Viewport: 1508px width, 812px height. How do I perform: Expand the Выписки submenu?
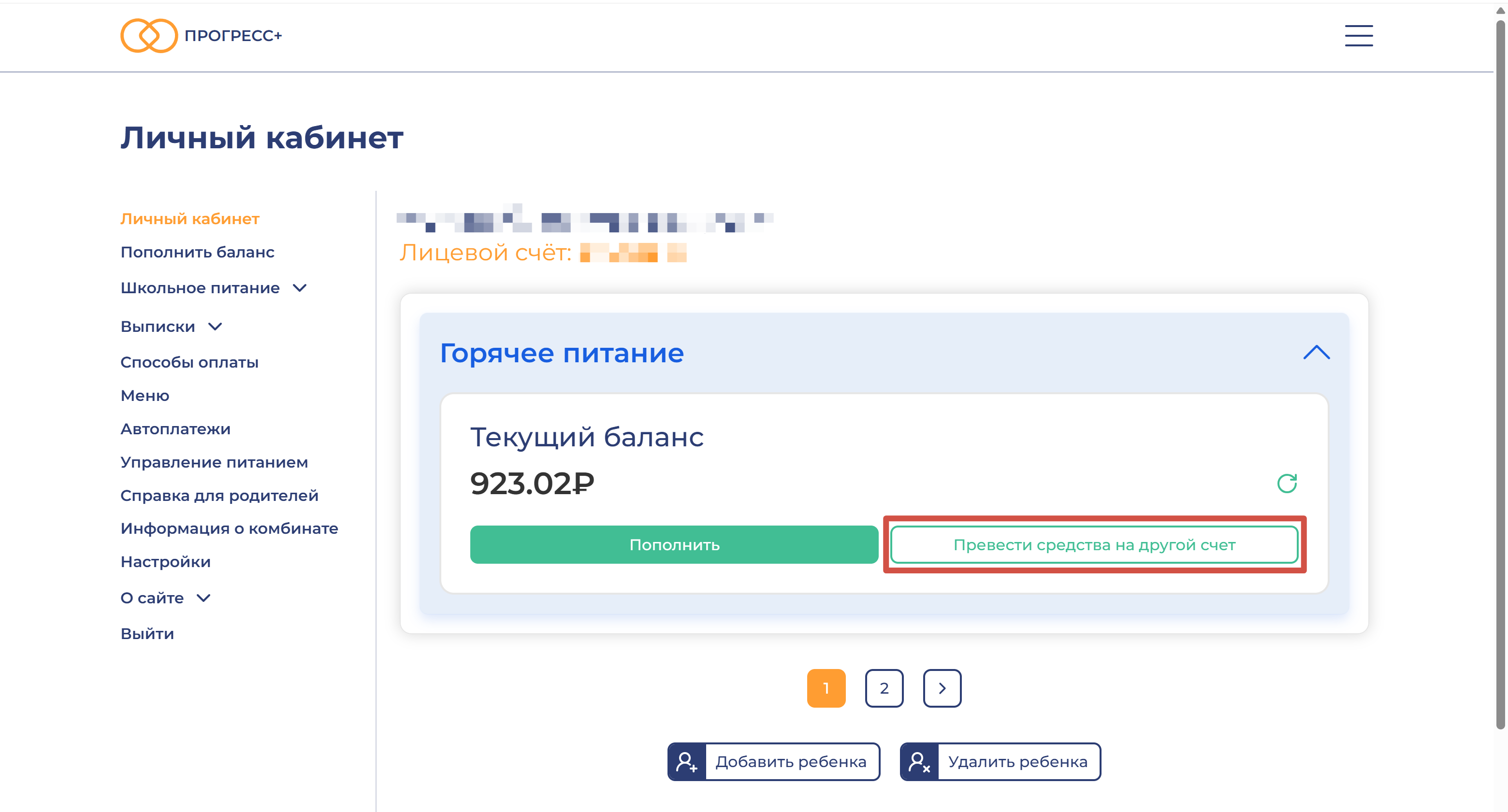[x=216, y=327]
